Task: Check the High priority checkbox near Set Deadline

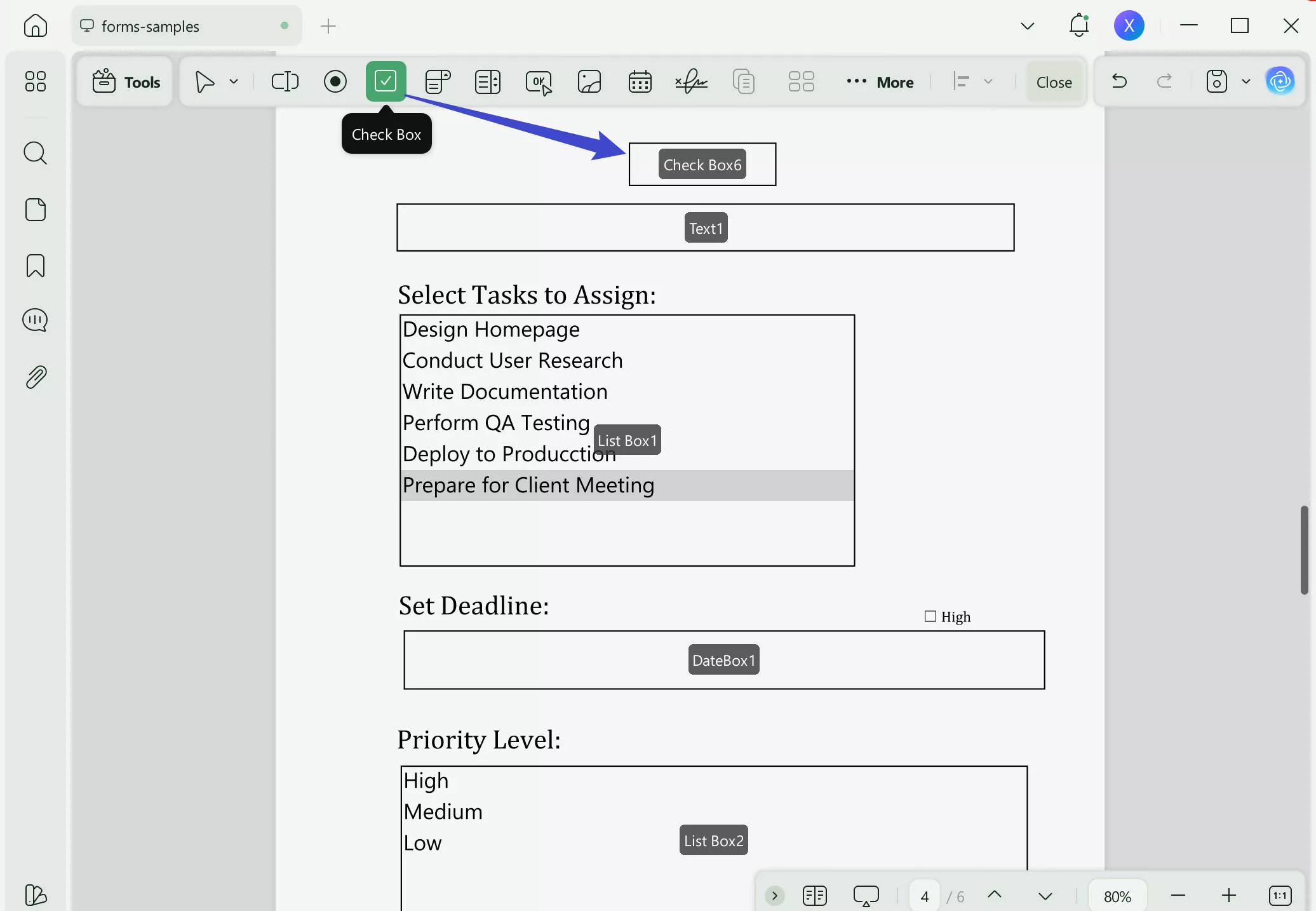Action: (930, 616)
